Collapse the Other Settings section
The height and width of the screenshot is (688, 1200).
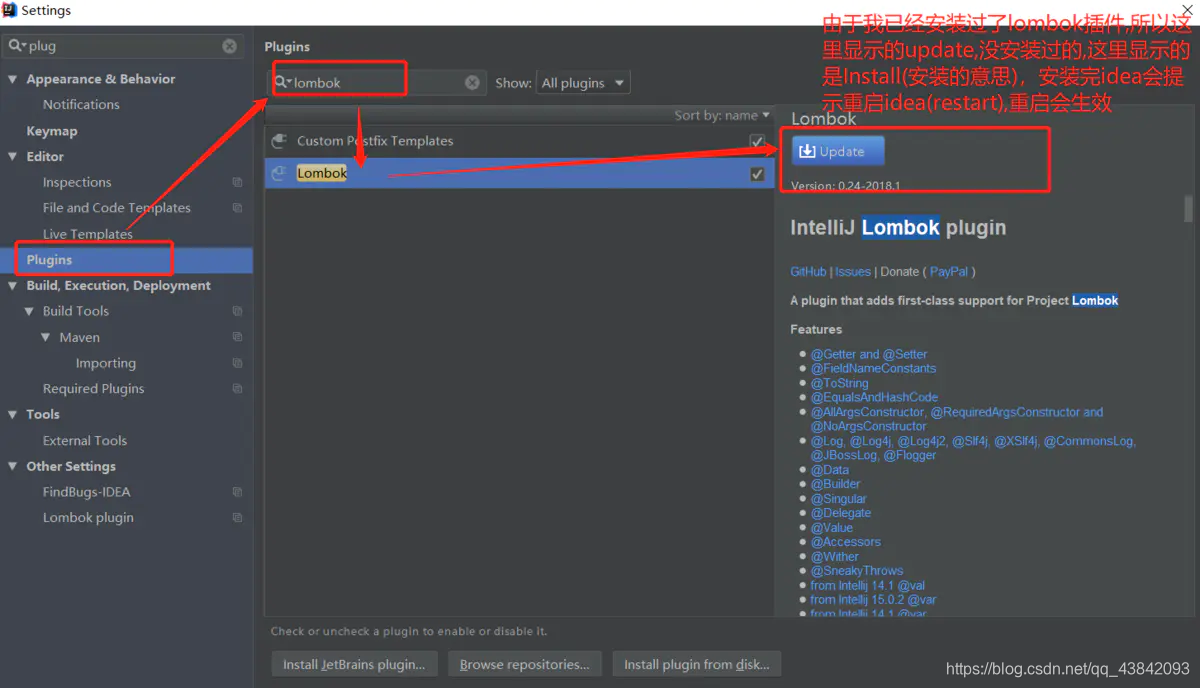pos(13,467)
